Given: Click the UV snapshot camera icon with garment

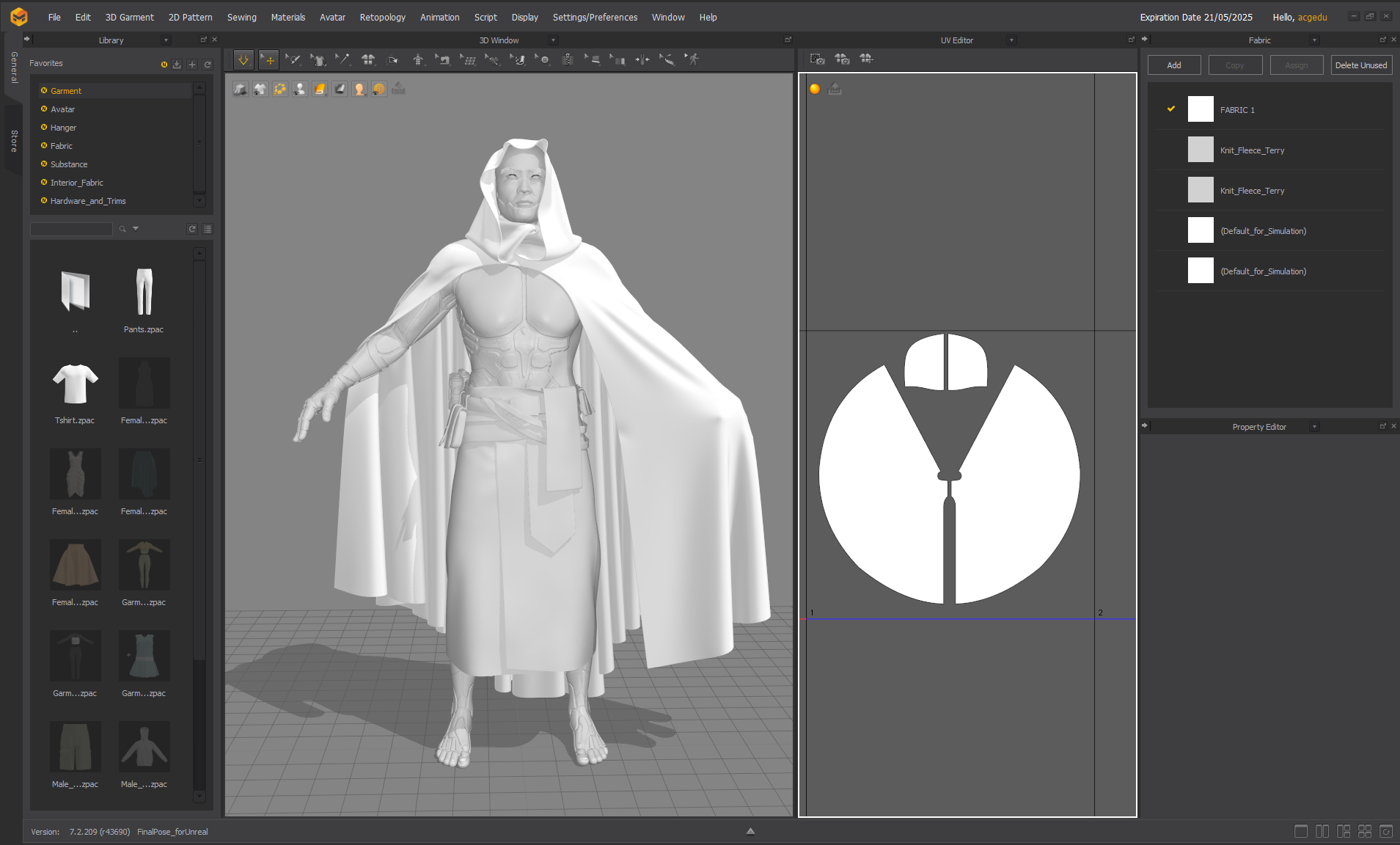Looking at the screenshot, I should point(842,59).
